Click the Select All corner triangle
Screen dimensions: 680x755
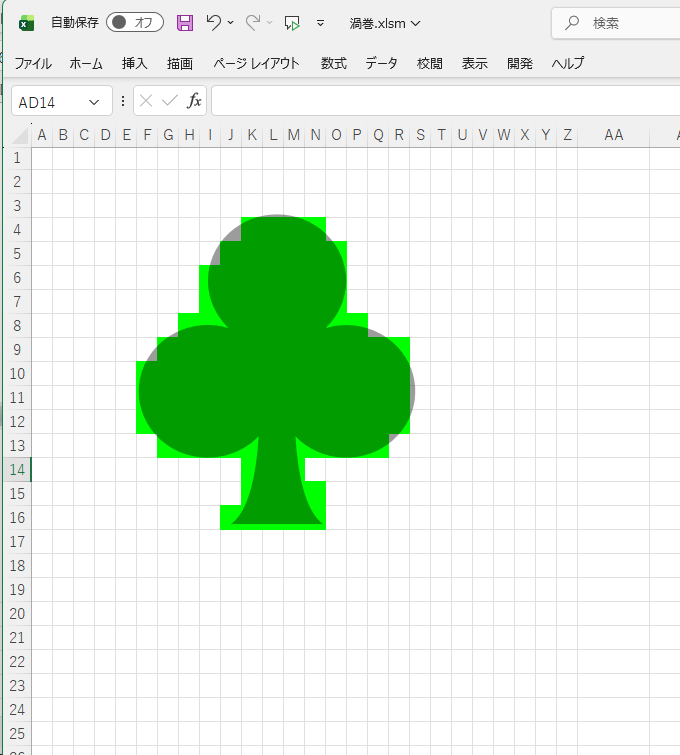(x=23, y=137)
